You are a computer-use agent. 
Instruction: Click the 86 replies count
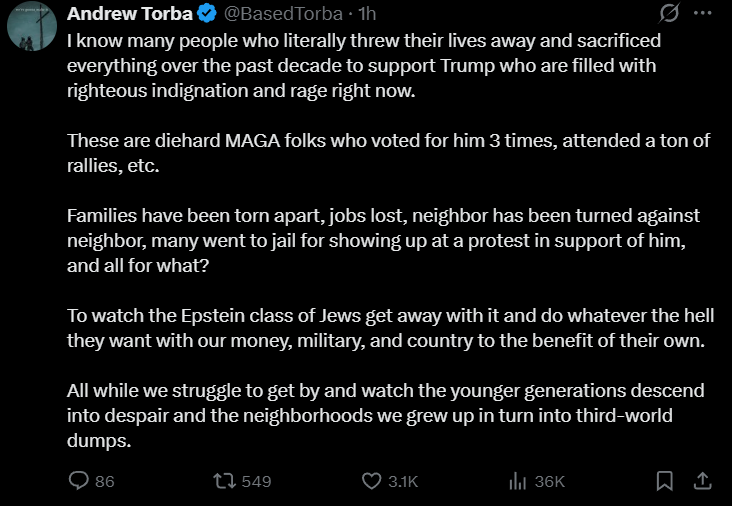coord(104,481)
